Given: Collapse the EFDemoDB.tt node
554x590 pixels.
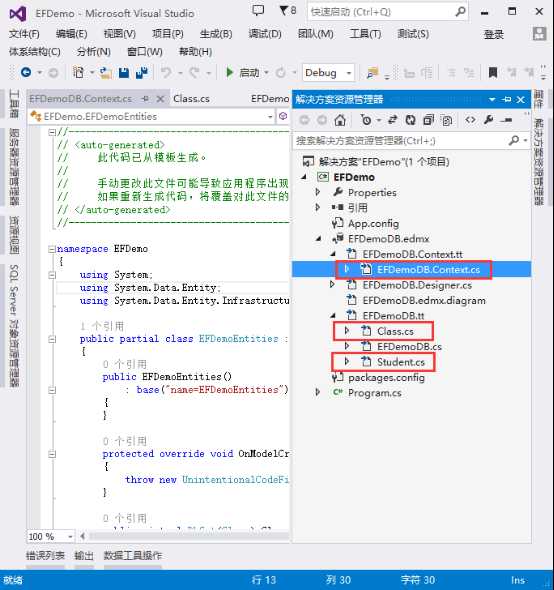Looking at the screenshot, I should pos(333,315).
